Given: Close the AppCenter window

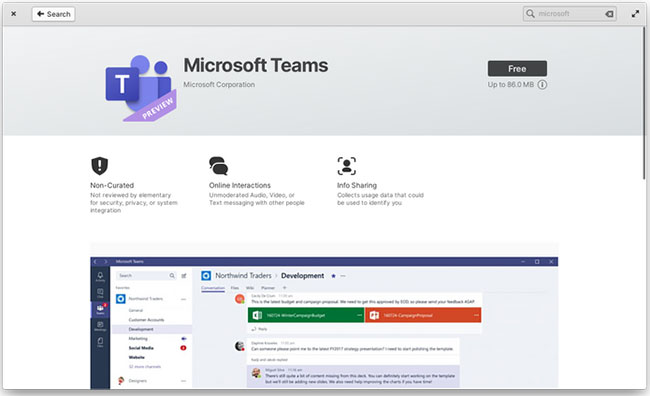Looking at the screenshot, I should click(x=14, y=14).
